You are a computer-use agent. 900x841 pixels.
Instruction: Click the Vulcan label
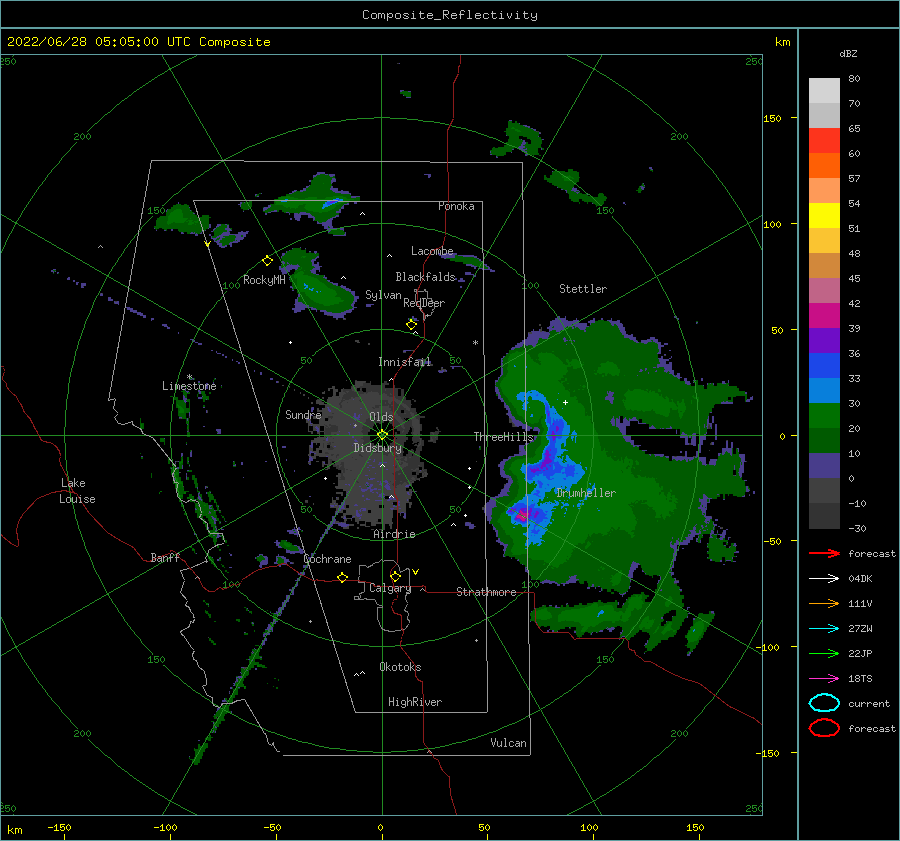[508, 743]
